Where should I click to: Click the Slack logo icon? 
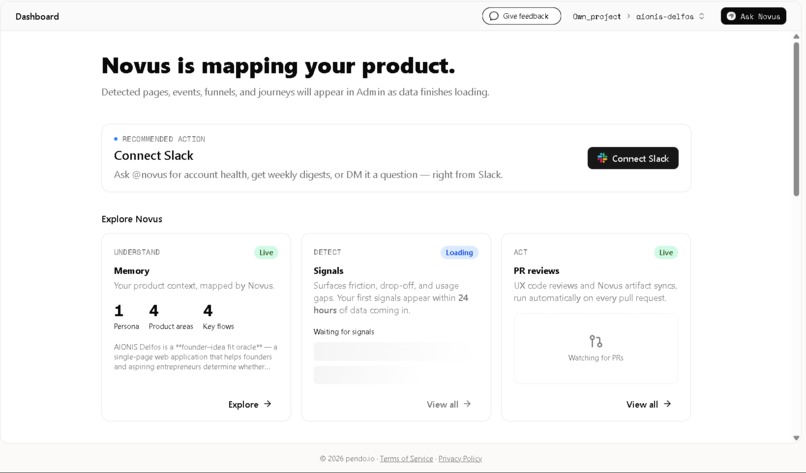coord(602,158)
